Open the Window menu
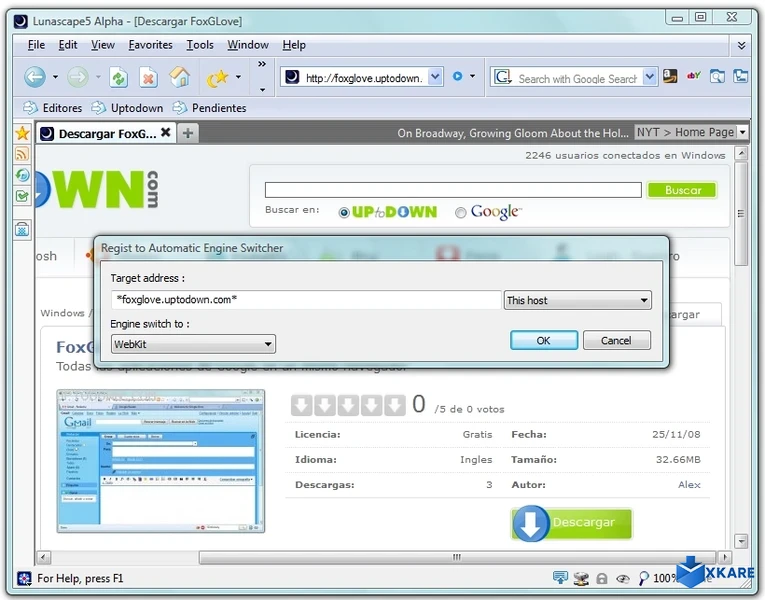This screenshot has width=765, height=600. pyautogui.click(x=248, y=45)
